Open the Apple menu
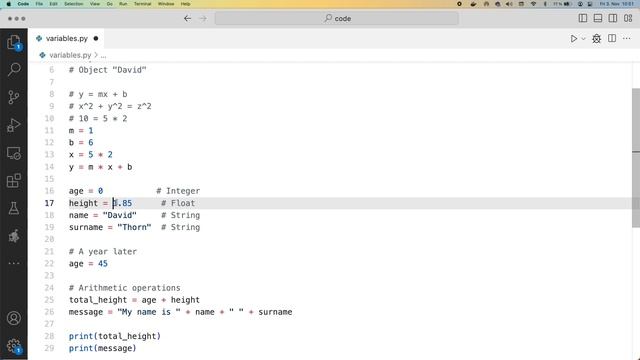The width and height of the screenshot is (640, 360). 9,4
